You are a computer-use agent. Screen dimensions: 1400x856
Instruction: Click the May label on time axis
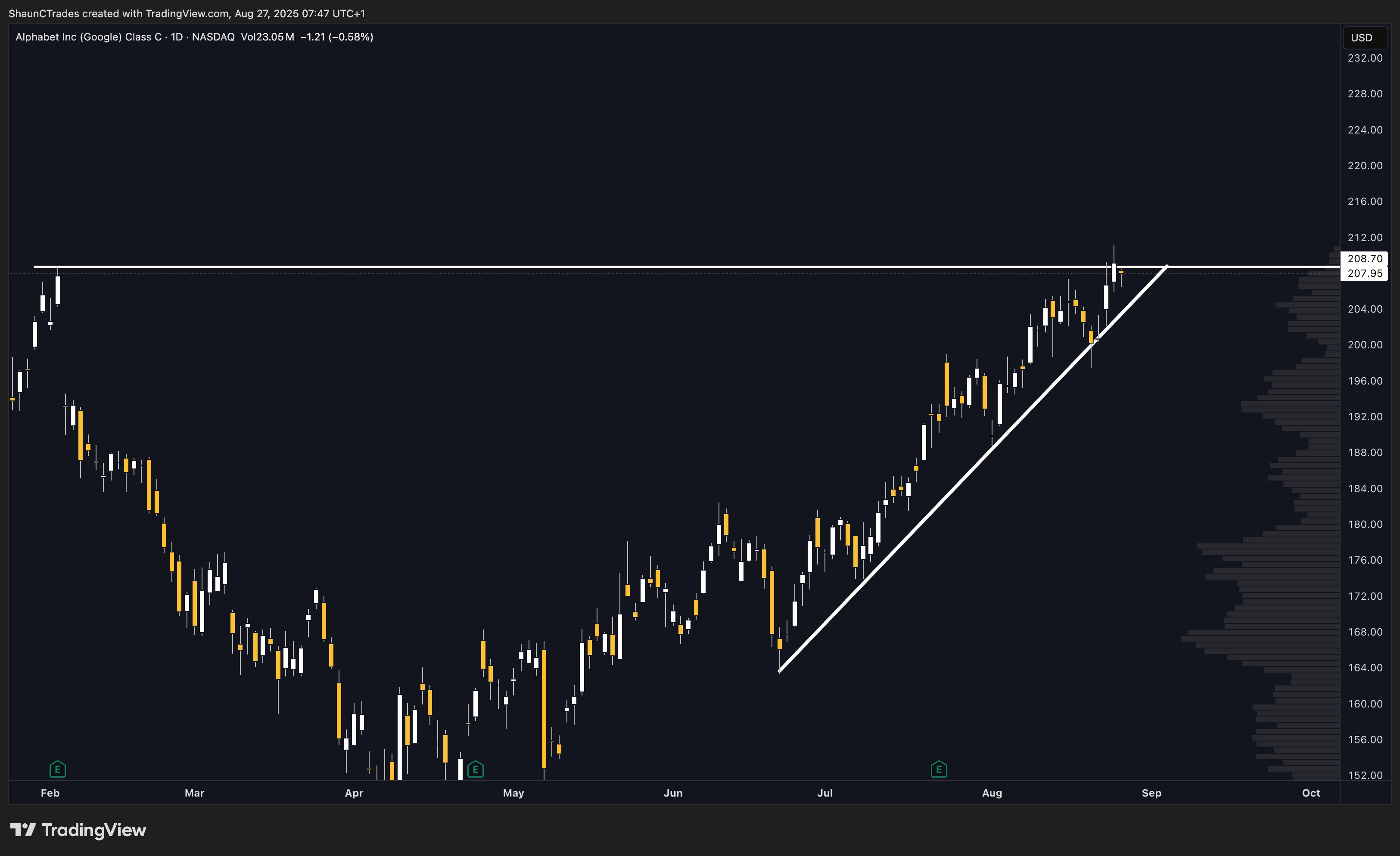[x=513, y=793]
